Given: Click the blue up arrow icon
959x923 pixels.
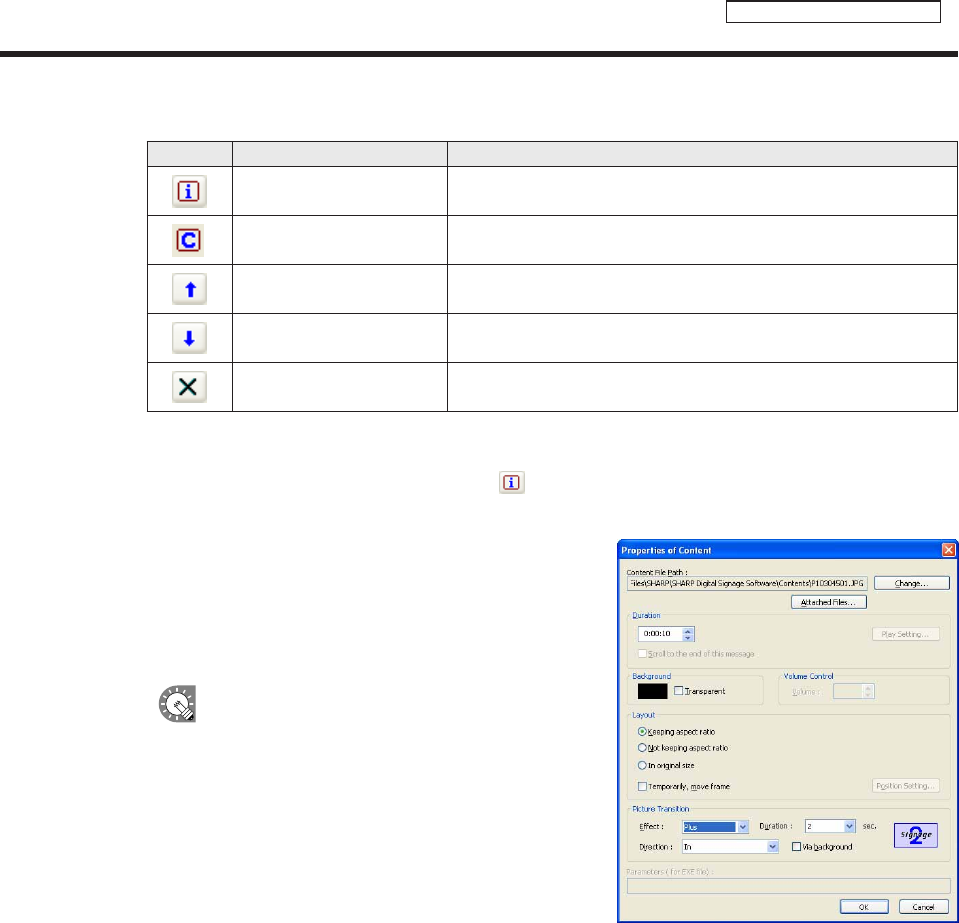Looking at the screenshot, I should click(189, 289).
